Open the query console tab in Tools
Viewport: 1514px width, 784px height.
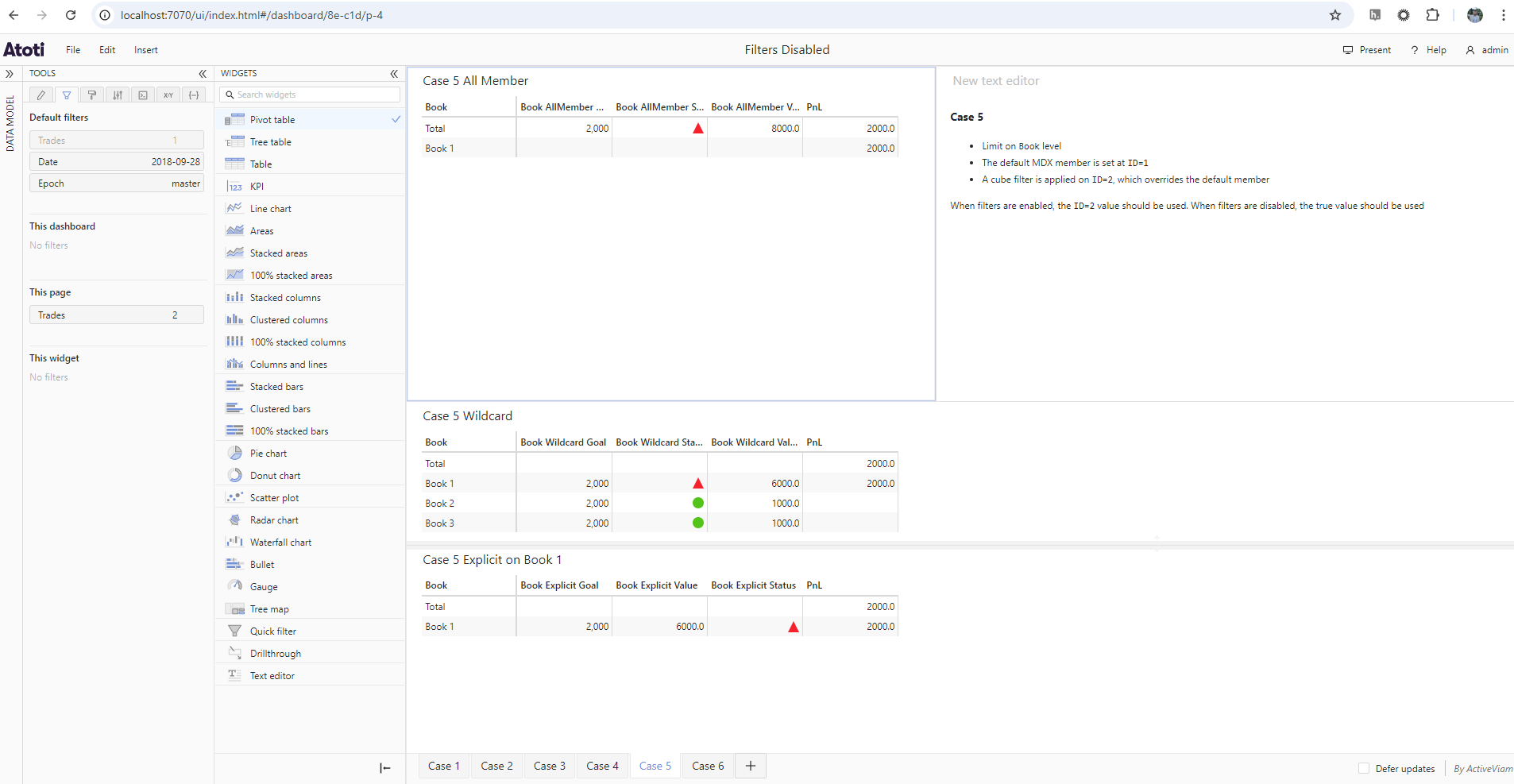tap(143, 95)
